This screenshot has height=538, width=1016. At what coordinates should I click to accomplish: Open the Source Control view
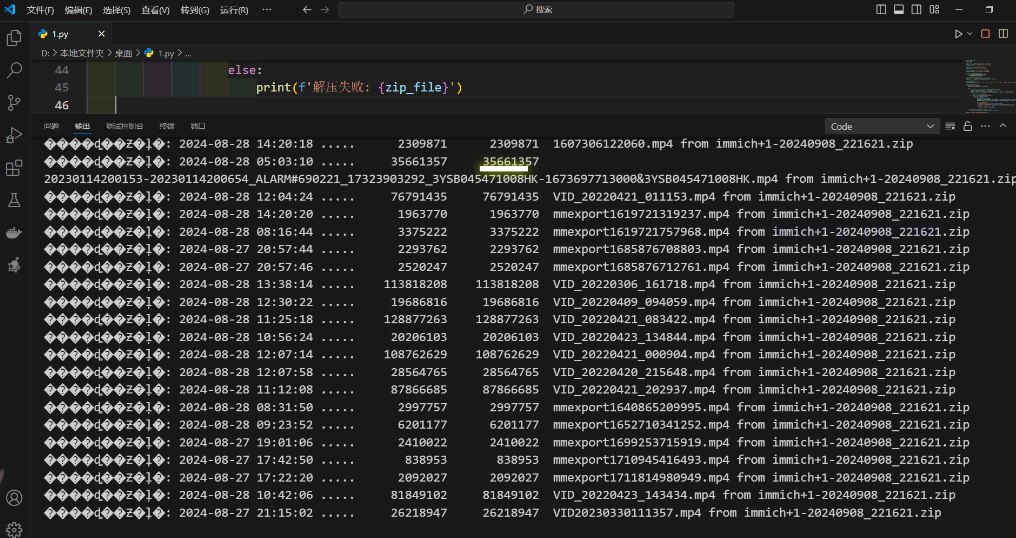click(x=14, y=103)
